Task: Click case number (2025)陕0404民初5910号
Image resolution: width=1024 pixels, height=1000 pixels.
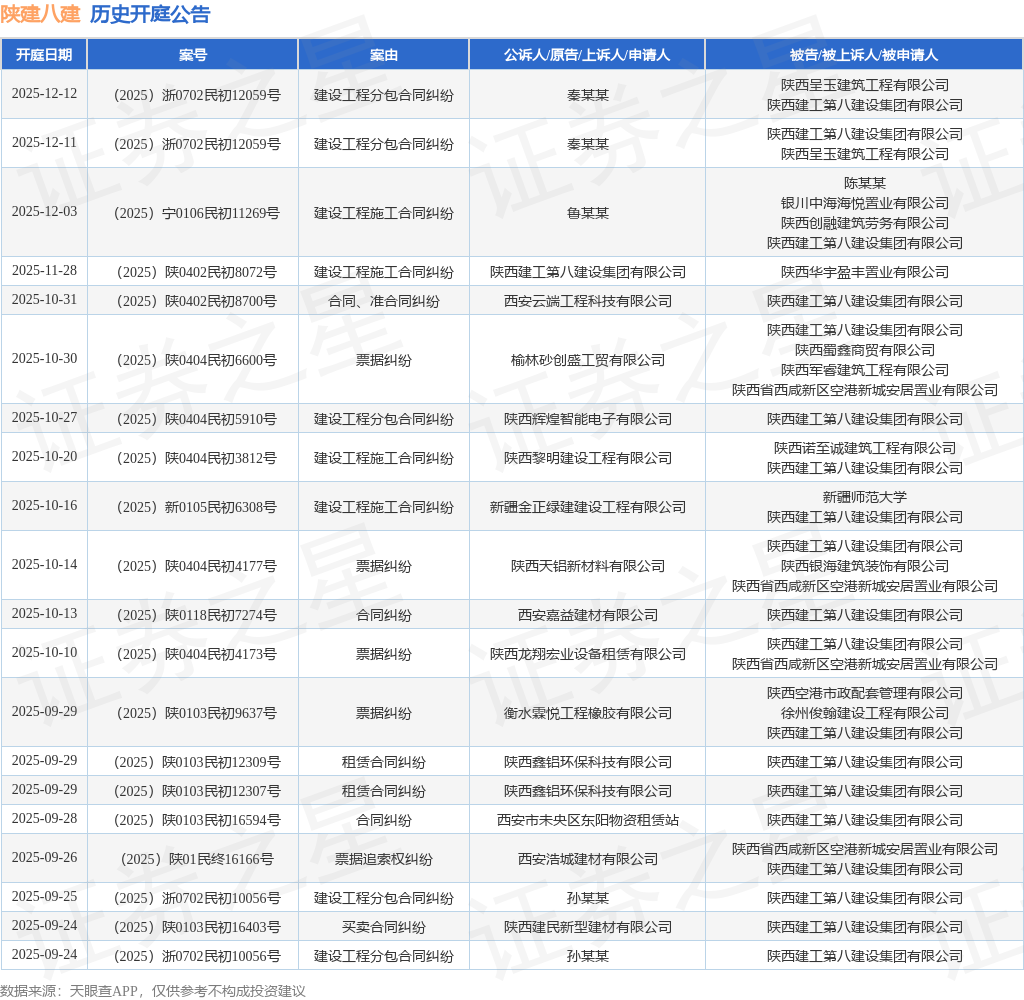Action: pyautogui.click(x=197, y=419)
